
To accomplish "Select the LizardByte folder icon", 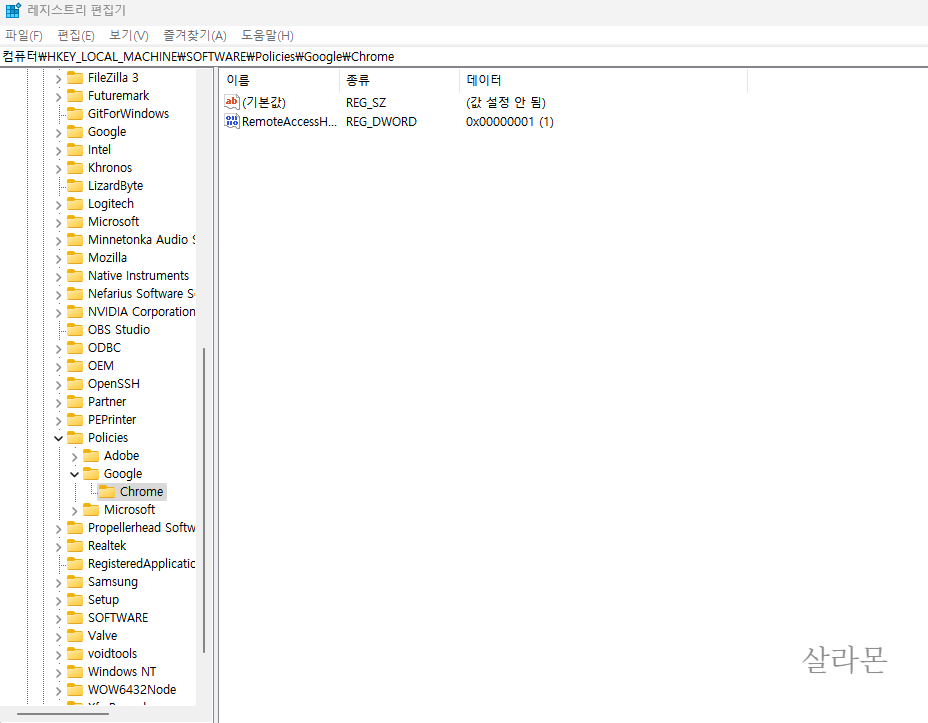I will coord(75,186).
